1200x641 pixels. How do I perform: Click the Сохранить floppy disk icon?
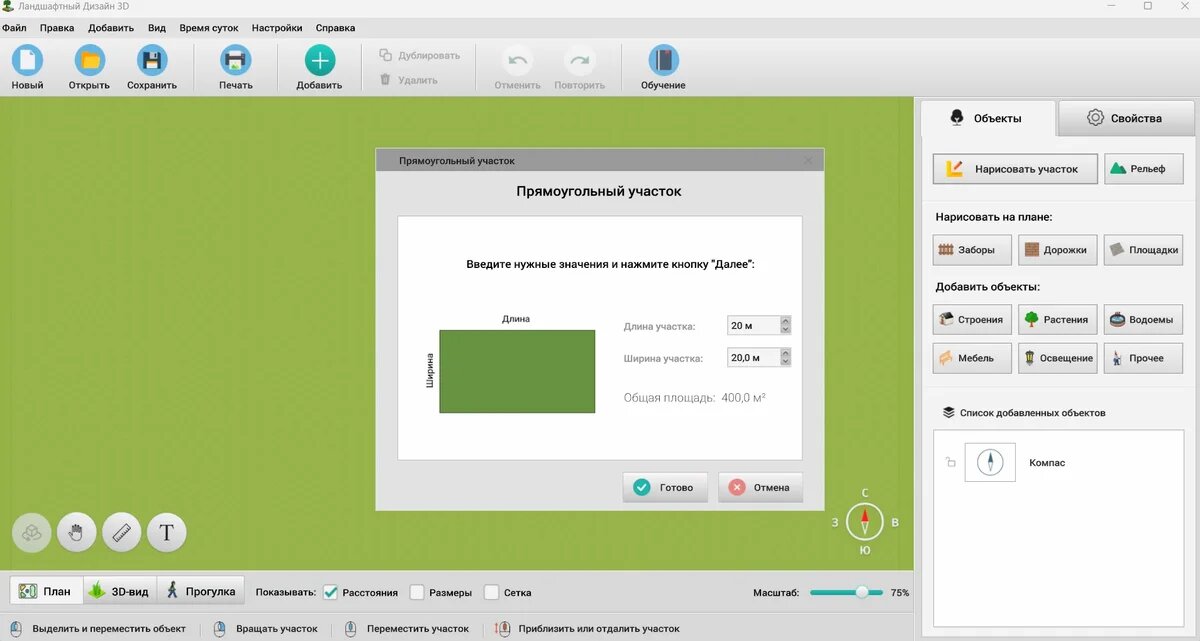coord(152,61)
